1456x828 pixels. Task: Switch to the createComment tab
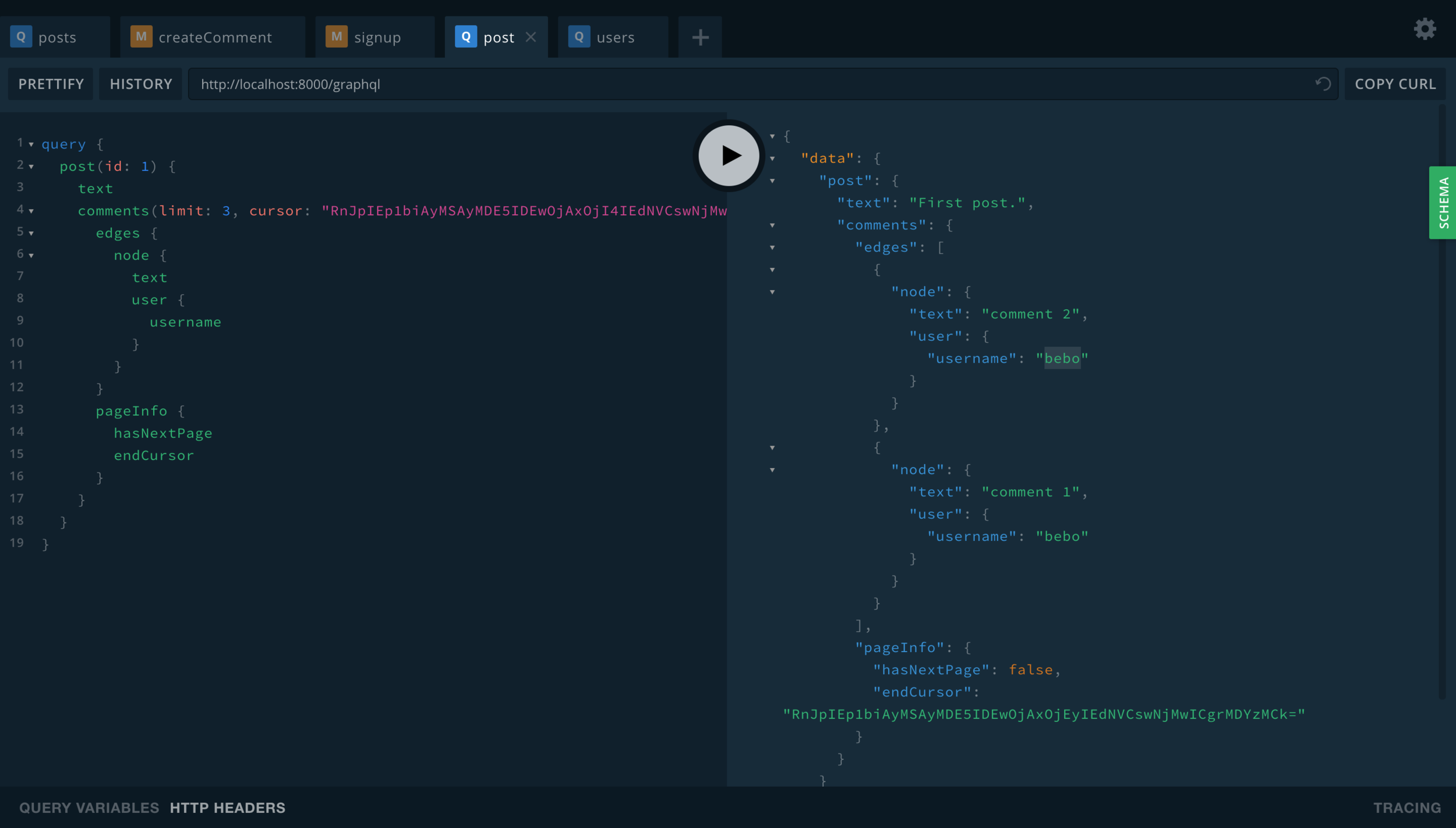213,37
